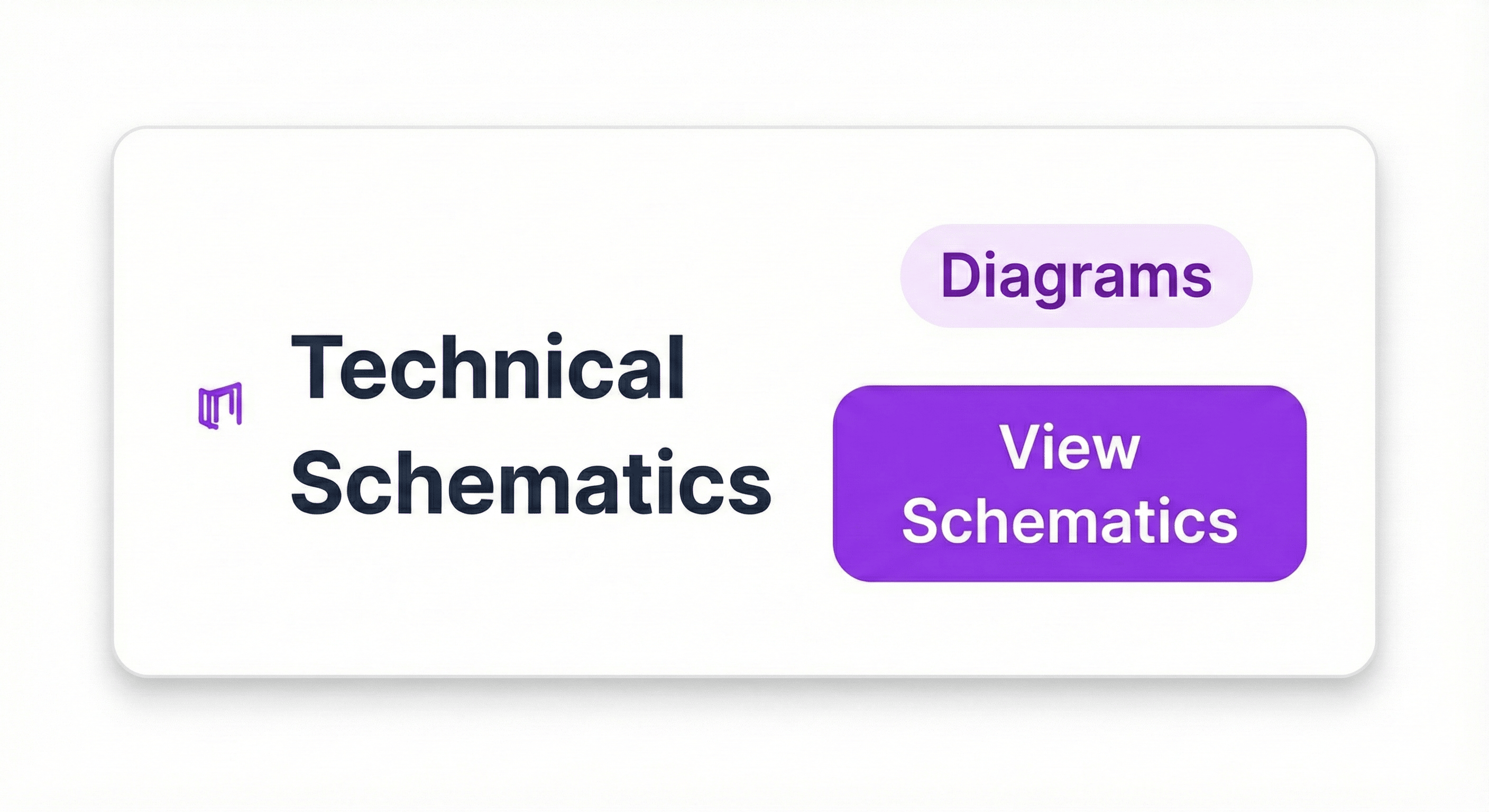Screen dimensions: 1489x812
Task: Click the word View on the purple button
Action: coord(1069,448)
